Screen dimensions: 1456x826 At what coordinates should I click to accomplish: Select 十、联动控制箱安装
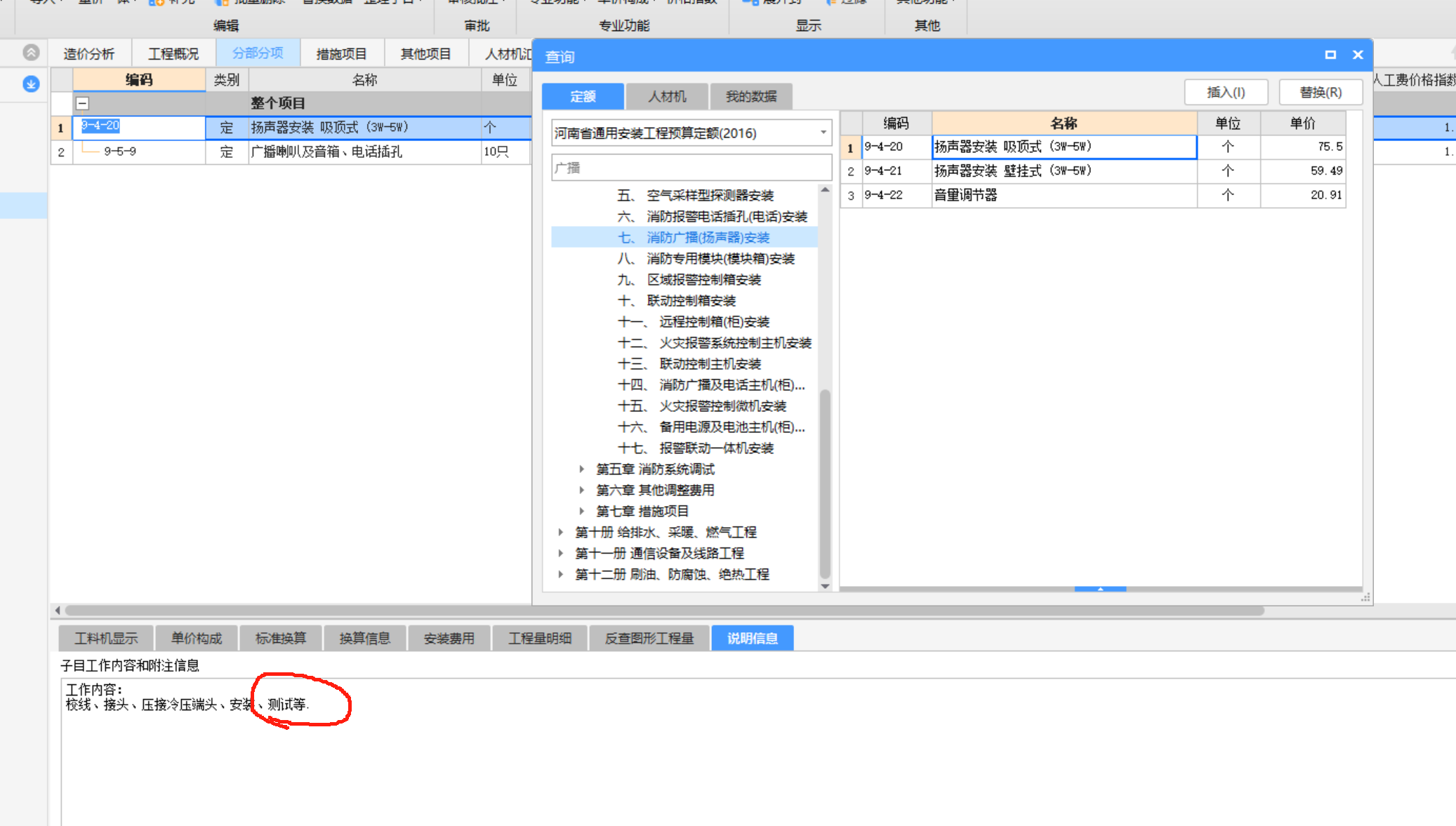pyautogui.click(x=676, y=300)
